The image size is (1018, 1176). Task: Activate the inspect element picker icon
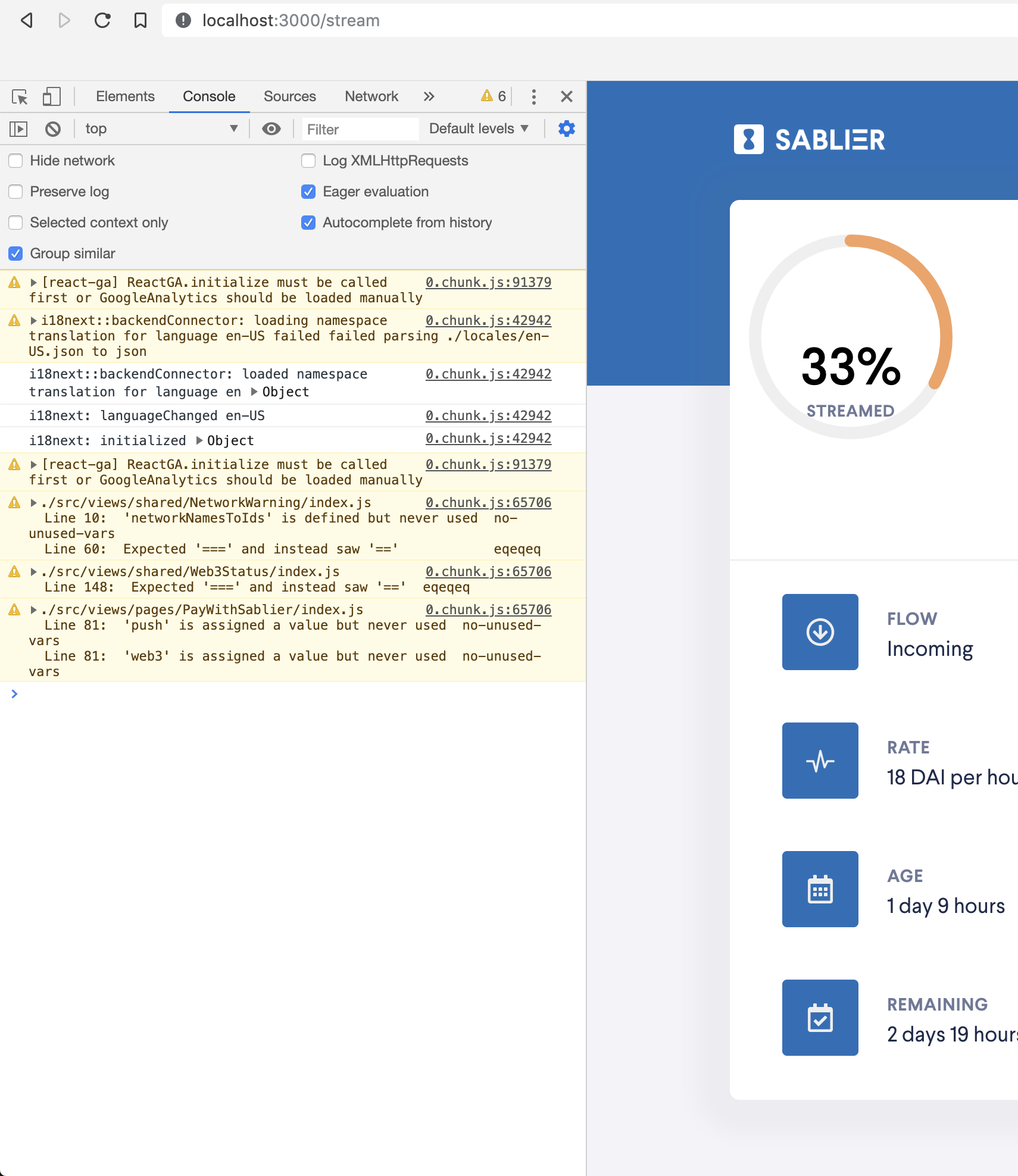click(20, 96)
